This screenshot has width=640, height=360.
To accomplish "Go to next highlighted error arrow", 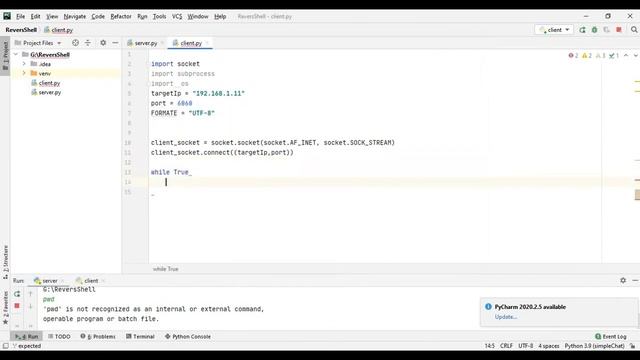I will point(636,56).
